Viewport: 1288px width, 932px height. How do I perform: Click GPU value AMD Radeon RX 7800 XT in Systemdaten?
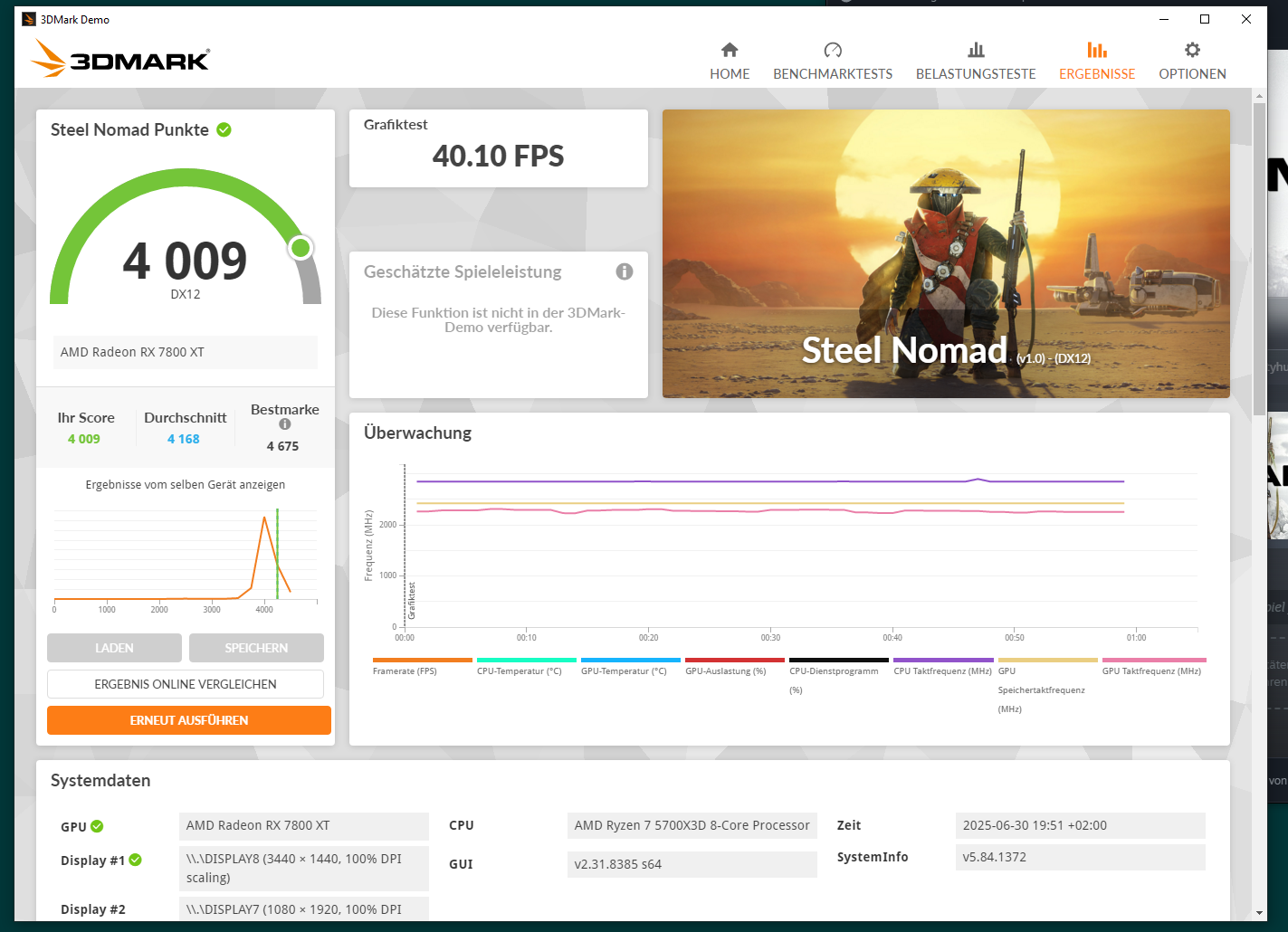pos(303,825)
